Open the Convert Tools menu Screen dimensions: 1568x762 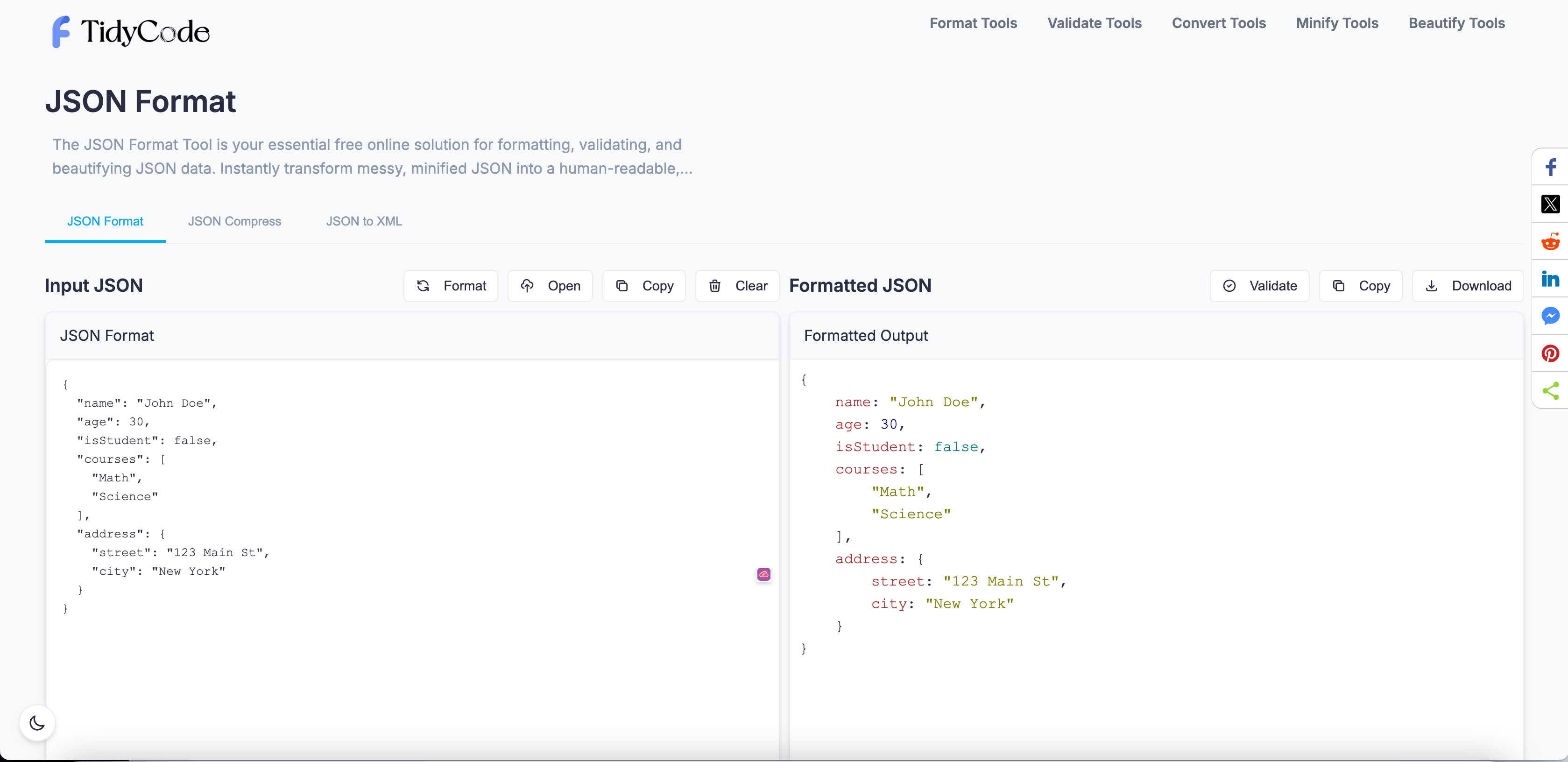pos(1218,23)
